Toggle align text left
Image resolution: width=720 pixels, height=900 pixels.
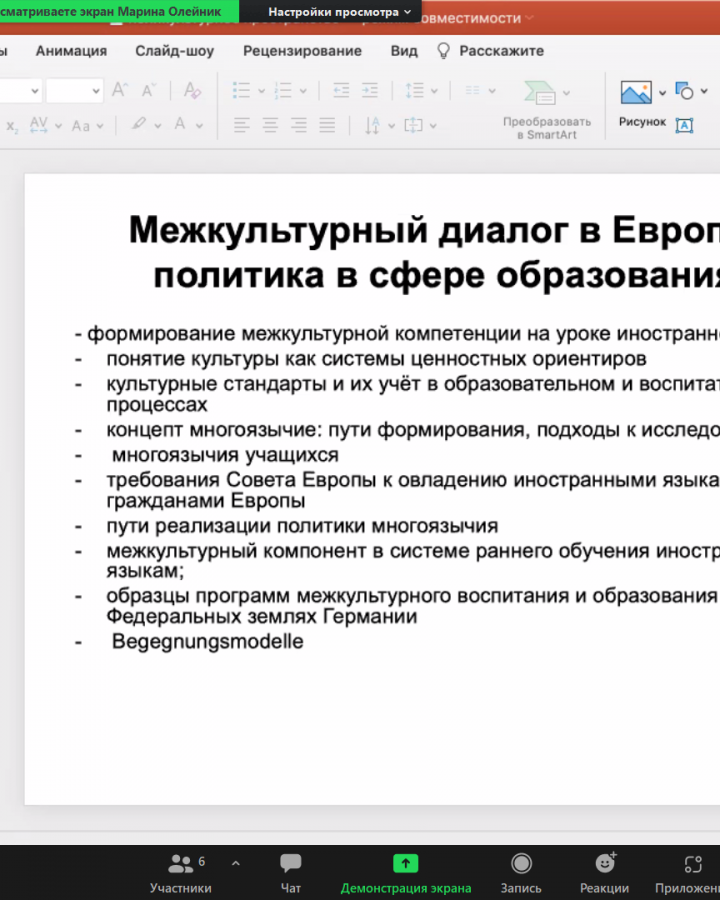[x=242, y=126]
